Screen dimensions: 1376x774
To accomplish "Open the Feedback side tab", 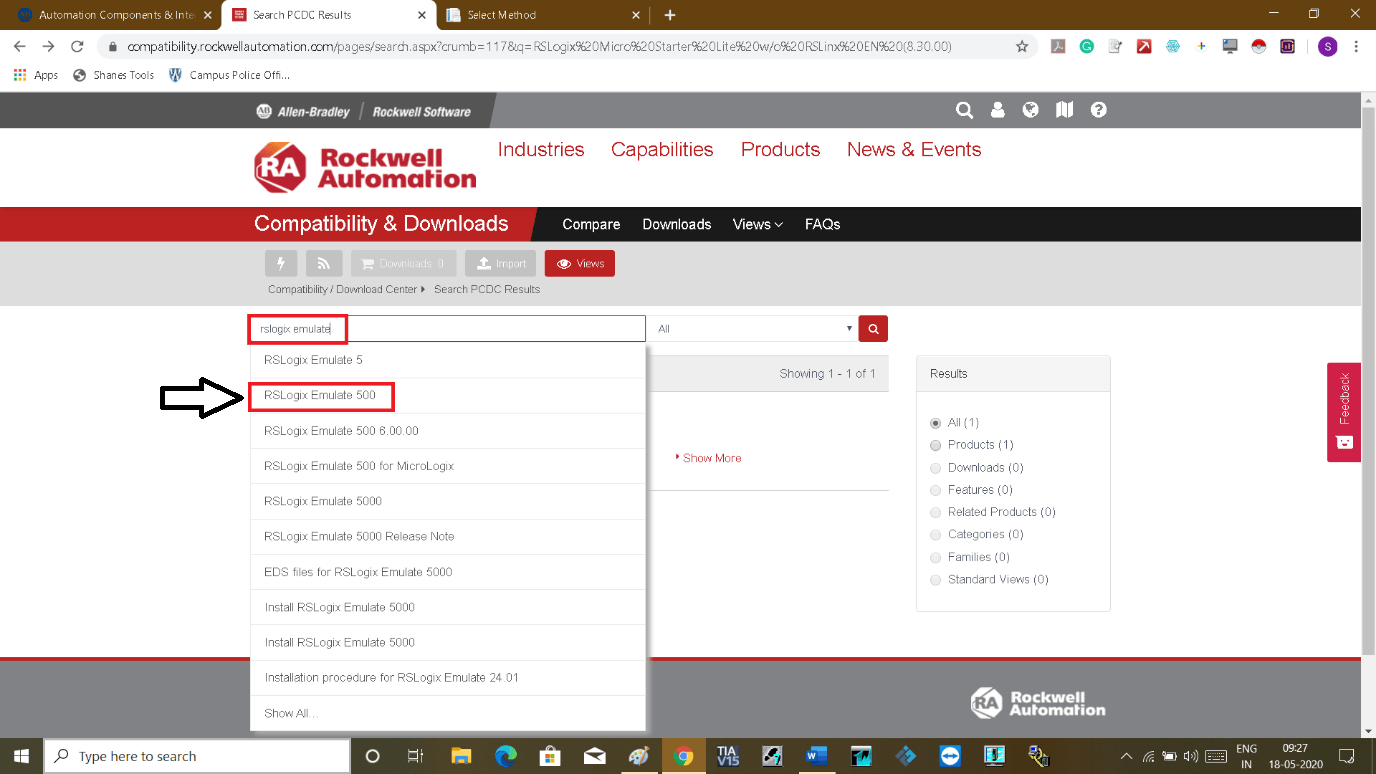I will tap(1344, 412).
